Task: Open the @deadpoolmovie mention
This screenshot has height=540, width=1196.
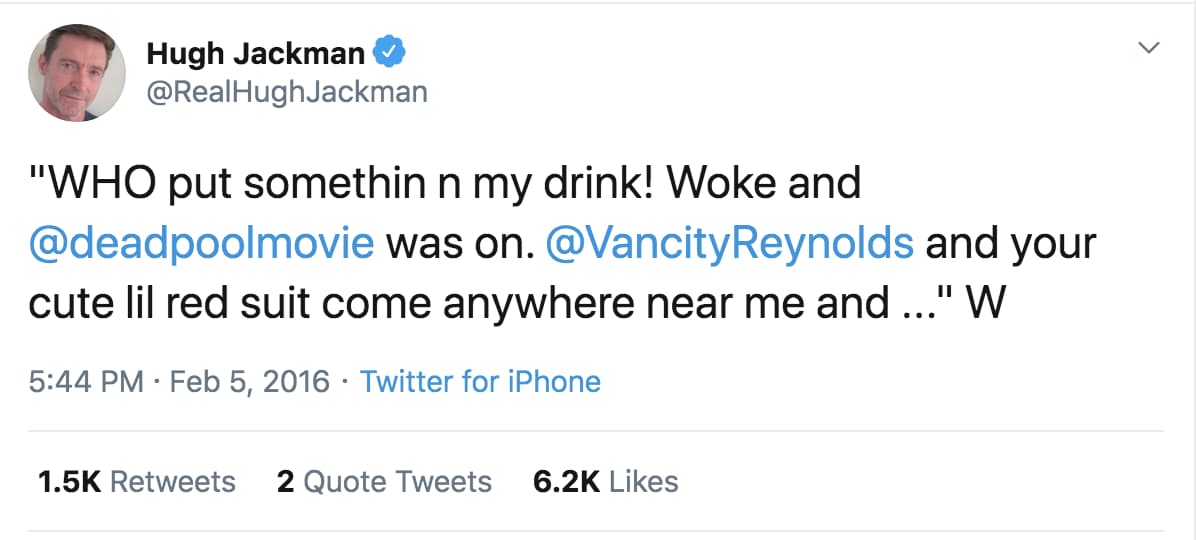Action: (202, 243)
